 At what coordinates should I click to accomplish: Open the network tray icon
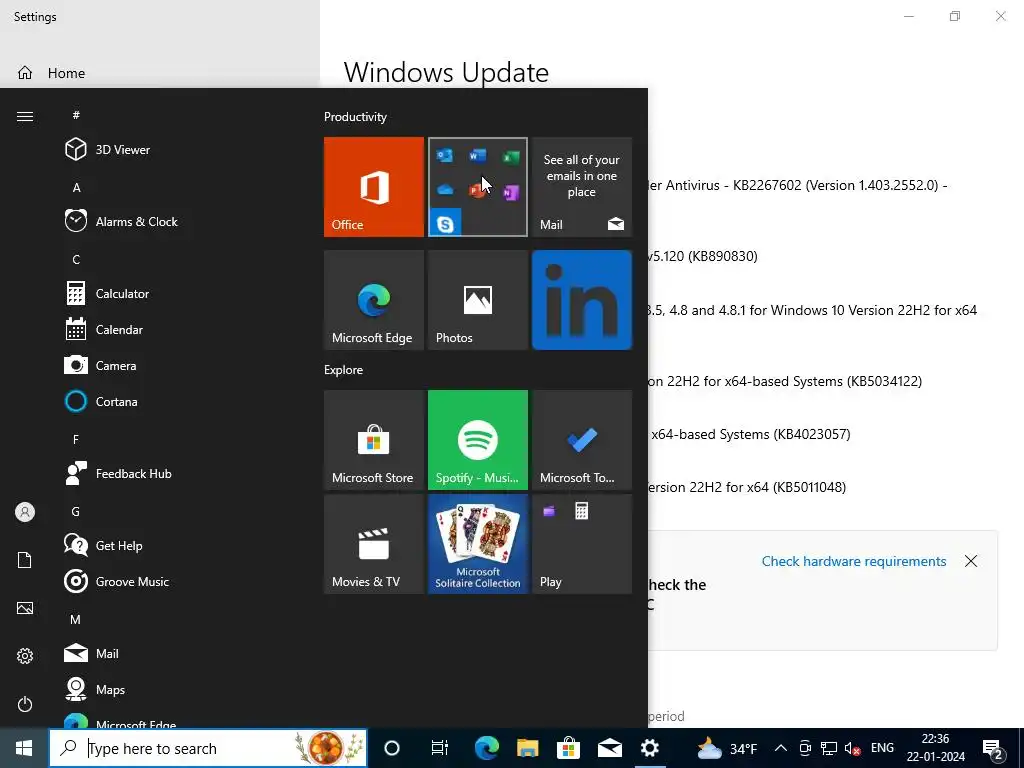click(x=829, y=748)
